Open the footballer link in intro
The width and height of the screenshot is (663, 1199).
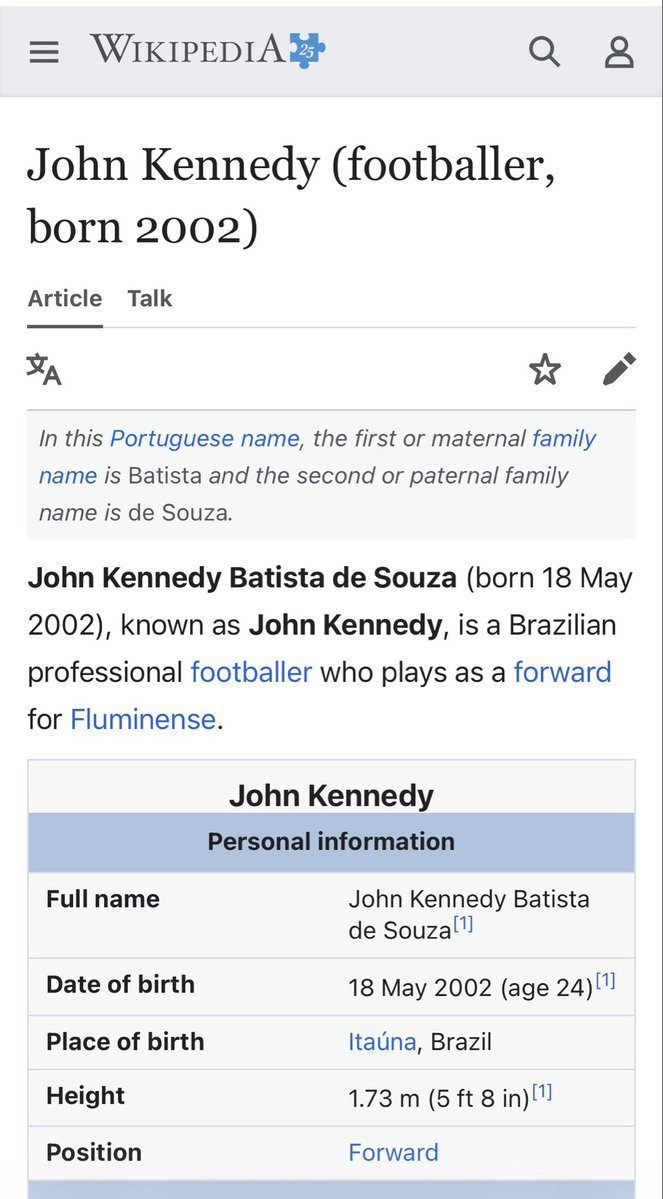pos(251,672)
